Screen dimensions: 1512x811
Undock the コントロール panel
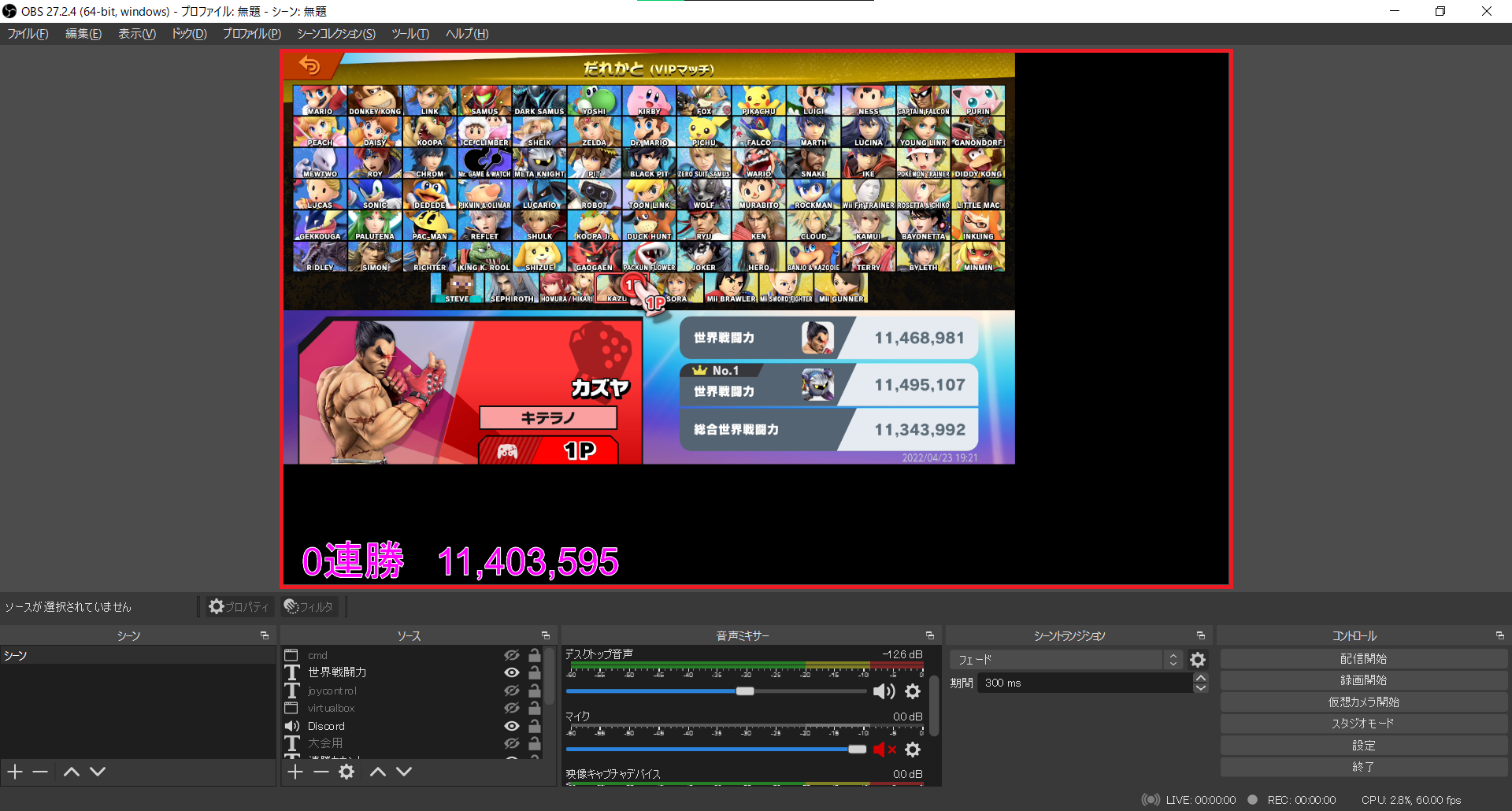(x=1500, y=635)
